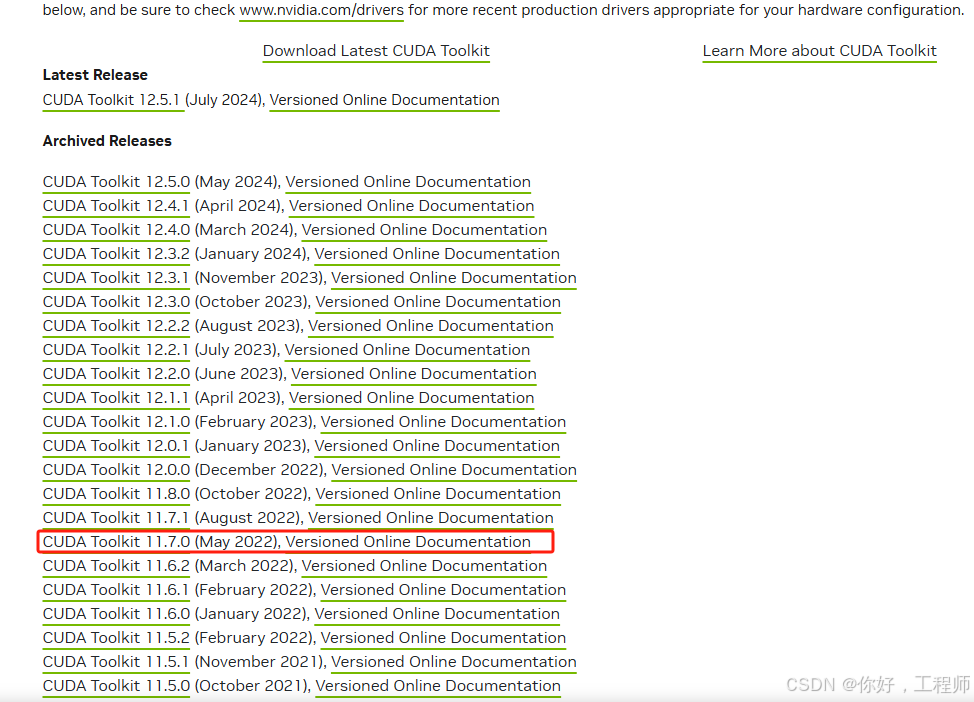View documentation for 12.3.1 (November 2023)
Image resolution: width=974 pixels, height=702 pixels.
click(x=453, y=278)
